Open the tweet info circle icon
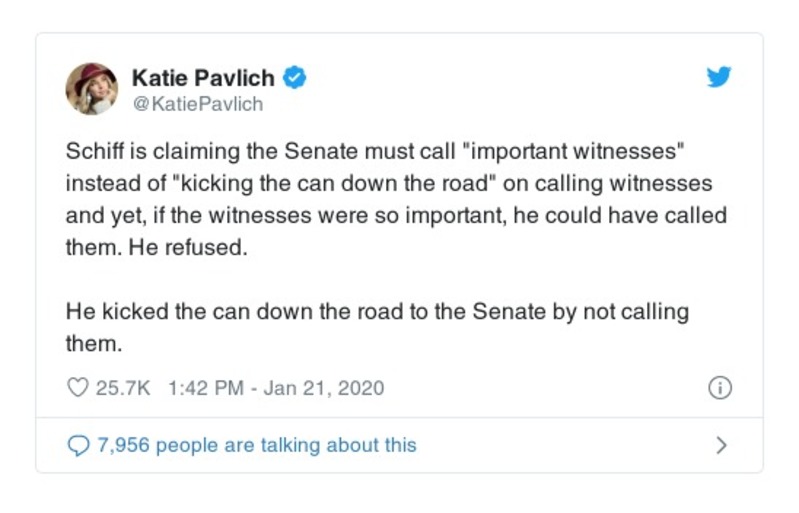 pyautogui.click(x=718, y=387)
